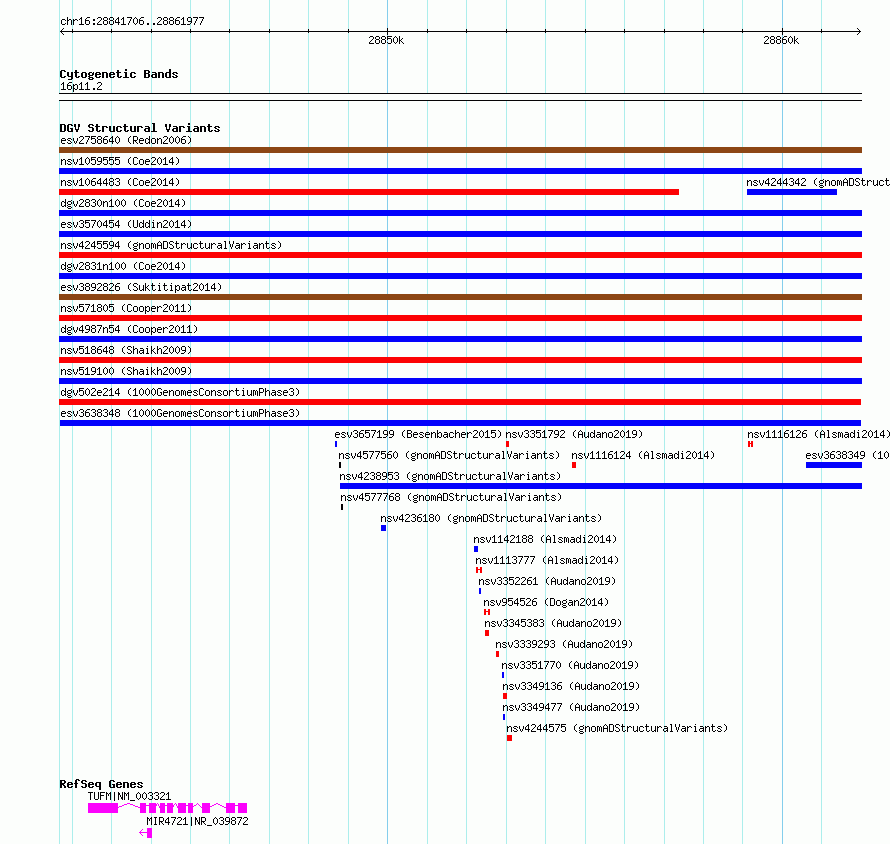Open nsv3351770 (Audano2019) variant label
The image size is (890, 844).
(x=570, y=665)
